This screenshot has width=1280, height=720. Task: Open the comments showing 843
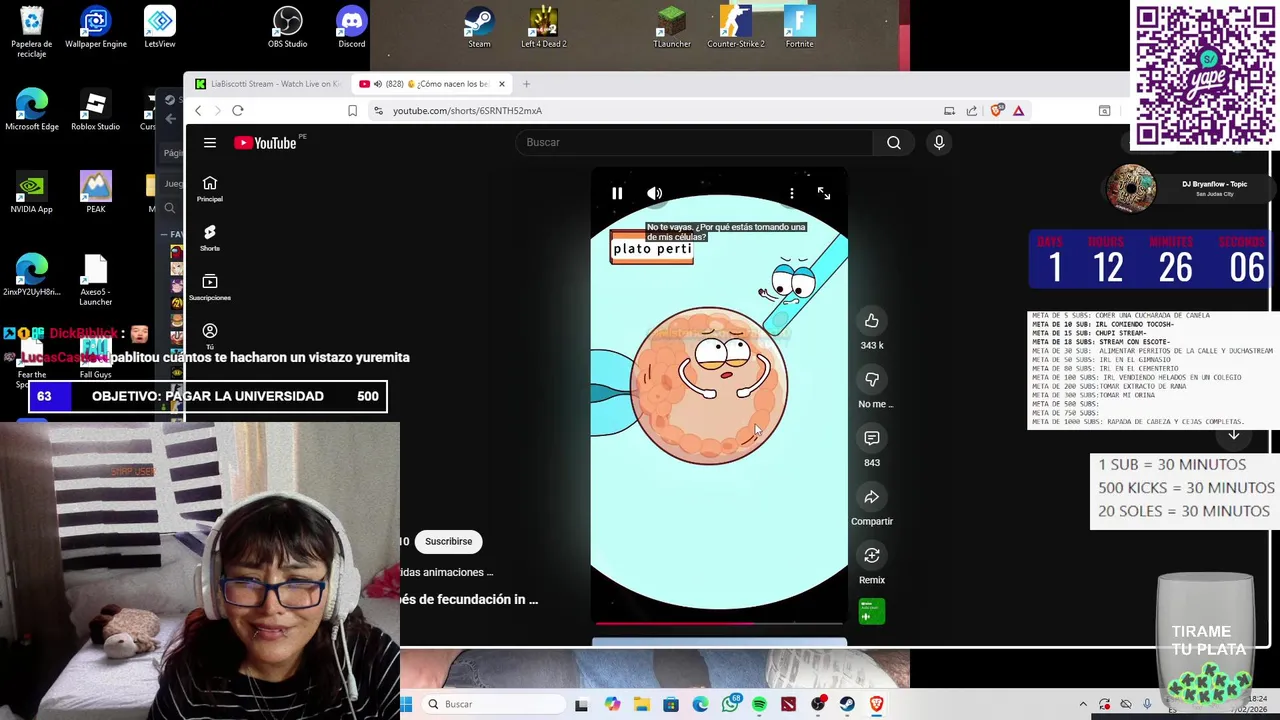(x=872, y=438)
